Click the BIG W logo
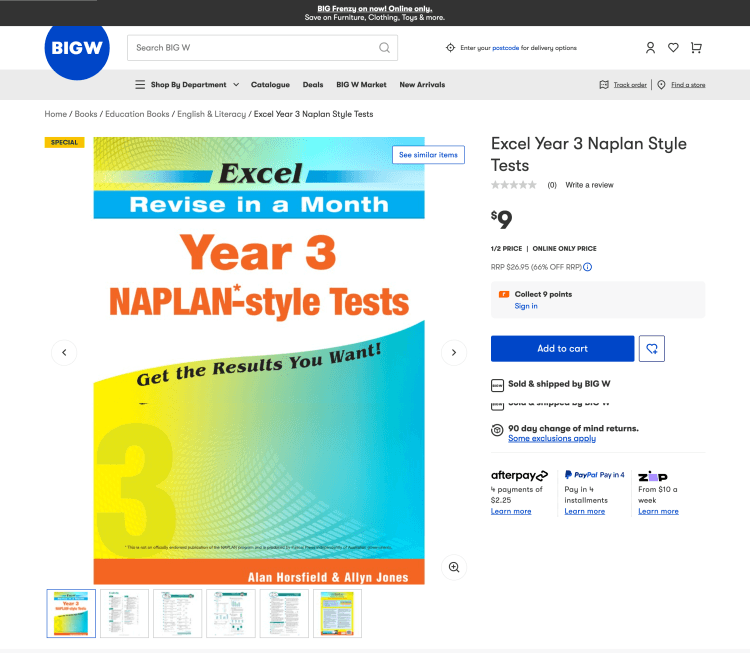 [x=77, y=48]
